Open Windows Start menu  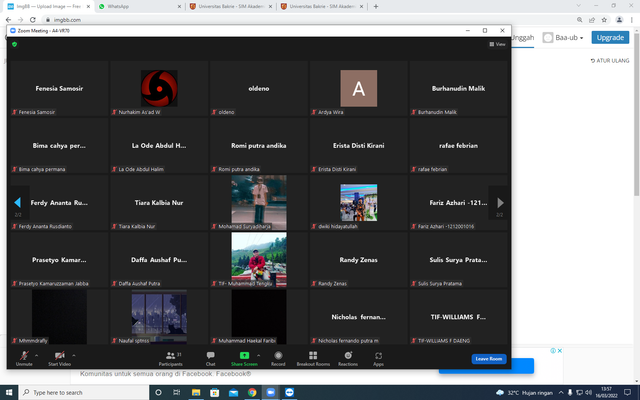pyautogui.click(x=9, y=392)
